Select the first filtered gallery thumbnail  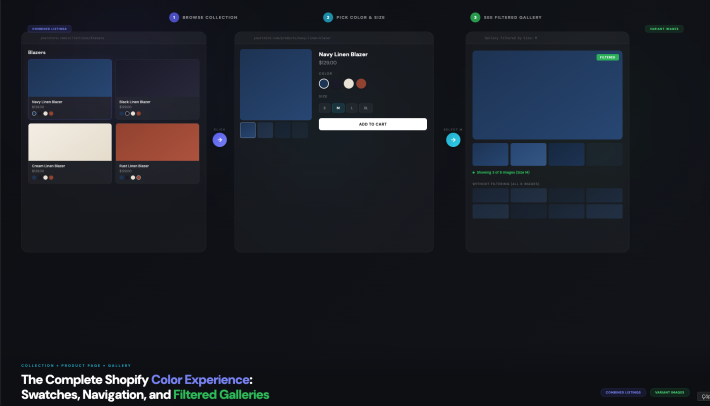[x=490, y=154]
